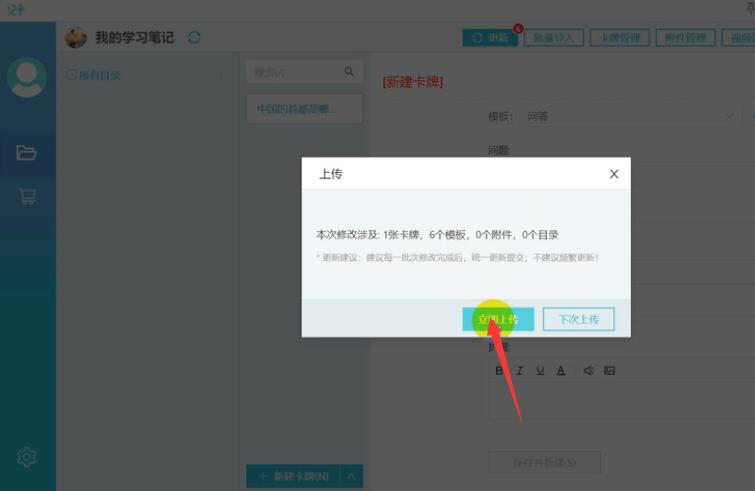Insert an image using the picture icon

pyautogui.click(x=610, y=370)
